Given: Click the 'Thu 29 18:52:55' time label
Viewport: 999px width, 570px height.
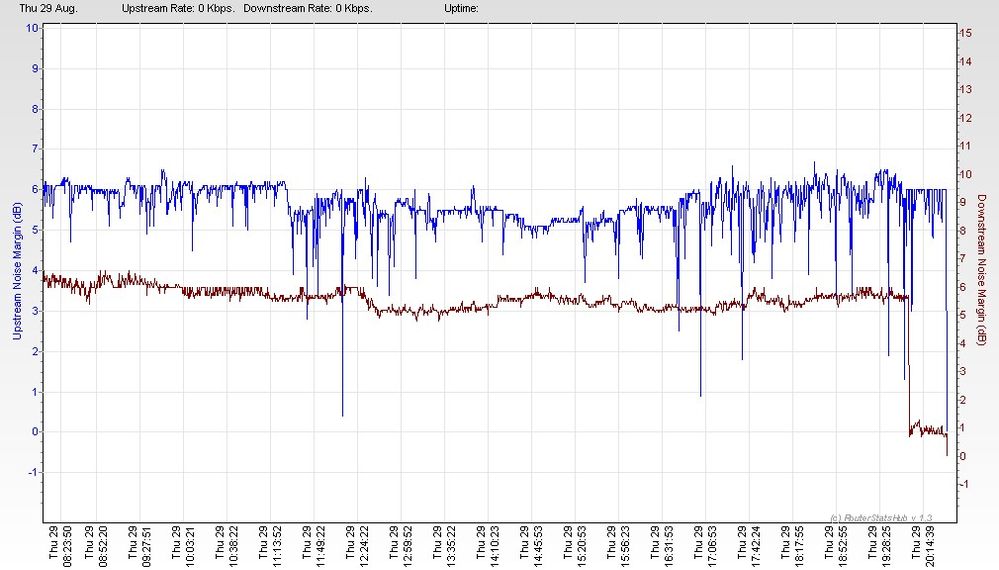Looking at the screenshot, I should 836,546.
